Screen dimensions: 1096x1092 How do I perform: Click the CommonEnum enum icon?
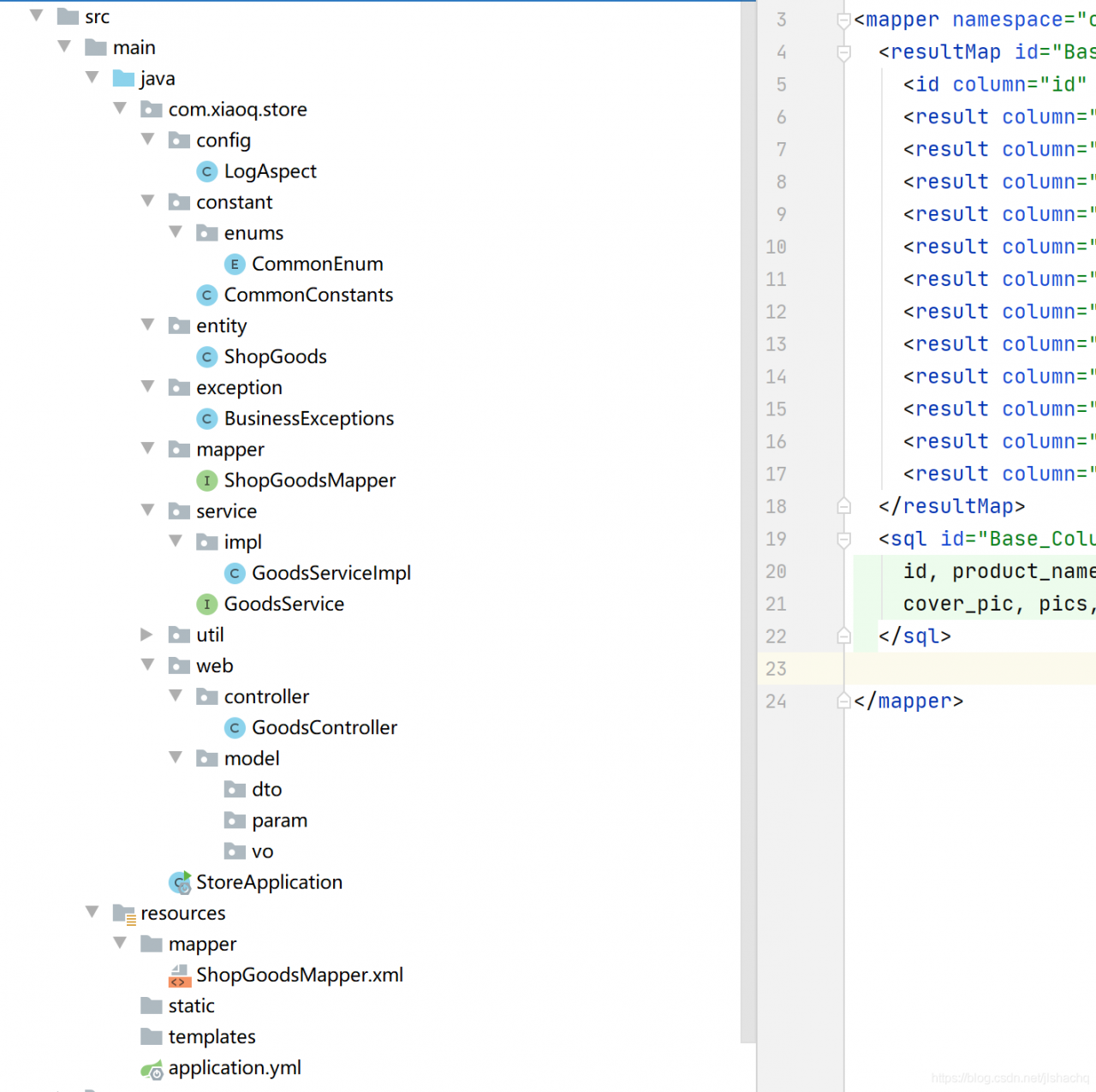pyautogui.click(x=235, y=265)
